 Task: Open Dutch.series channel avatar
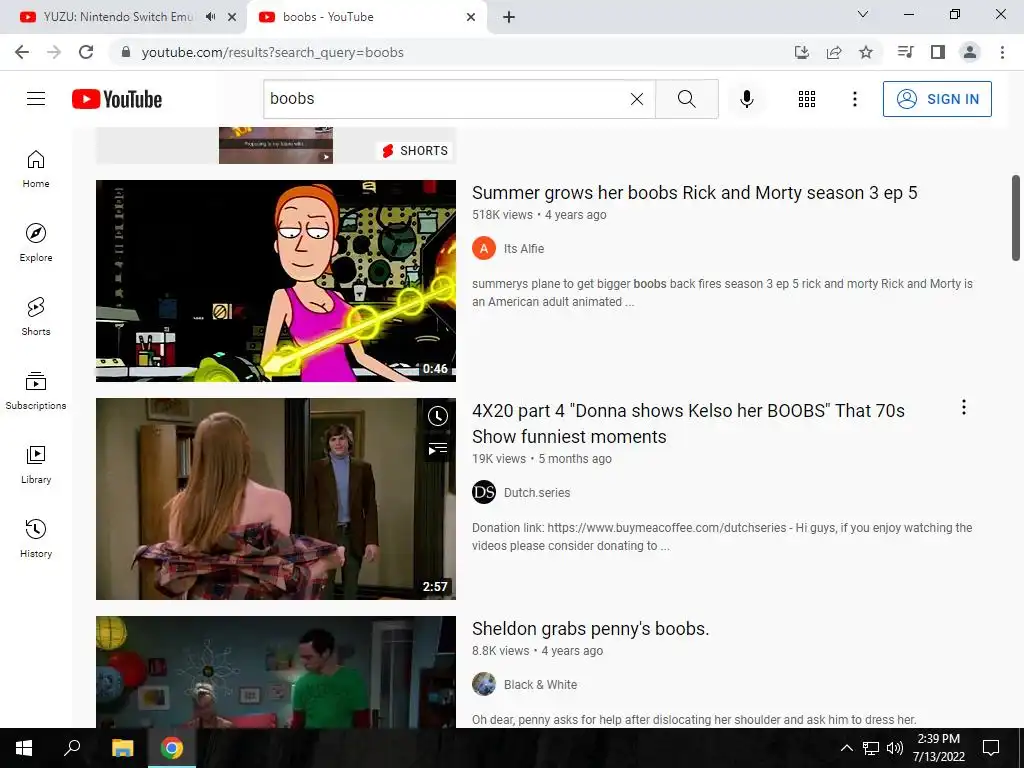[x=484, y=492]
